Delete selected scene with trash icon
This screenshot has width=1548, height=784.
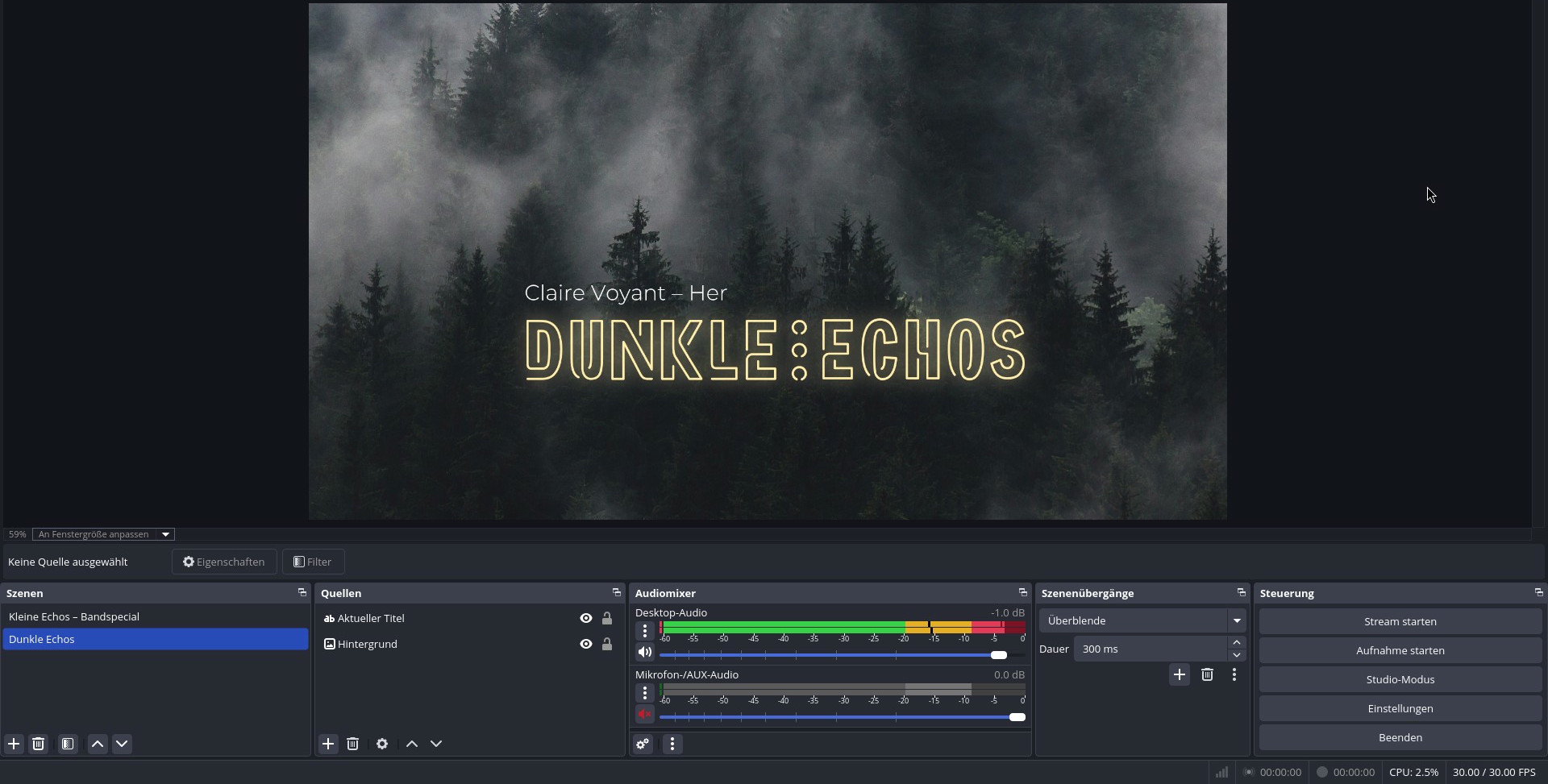click(x=38, y=744)
